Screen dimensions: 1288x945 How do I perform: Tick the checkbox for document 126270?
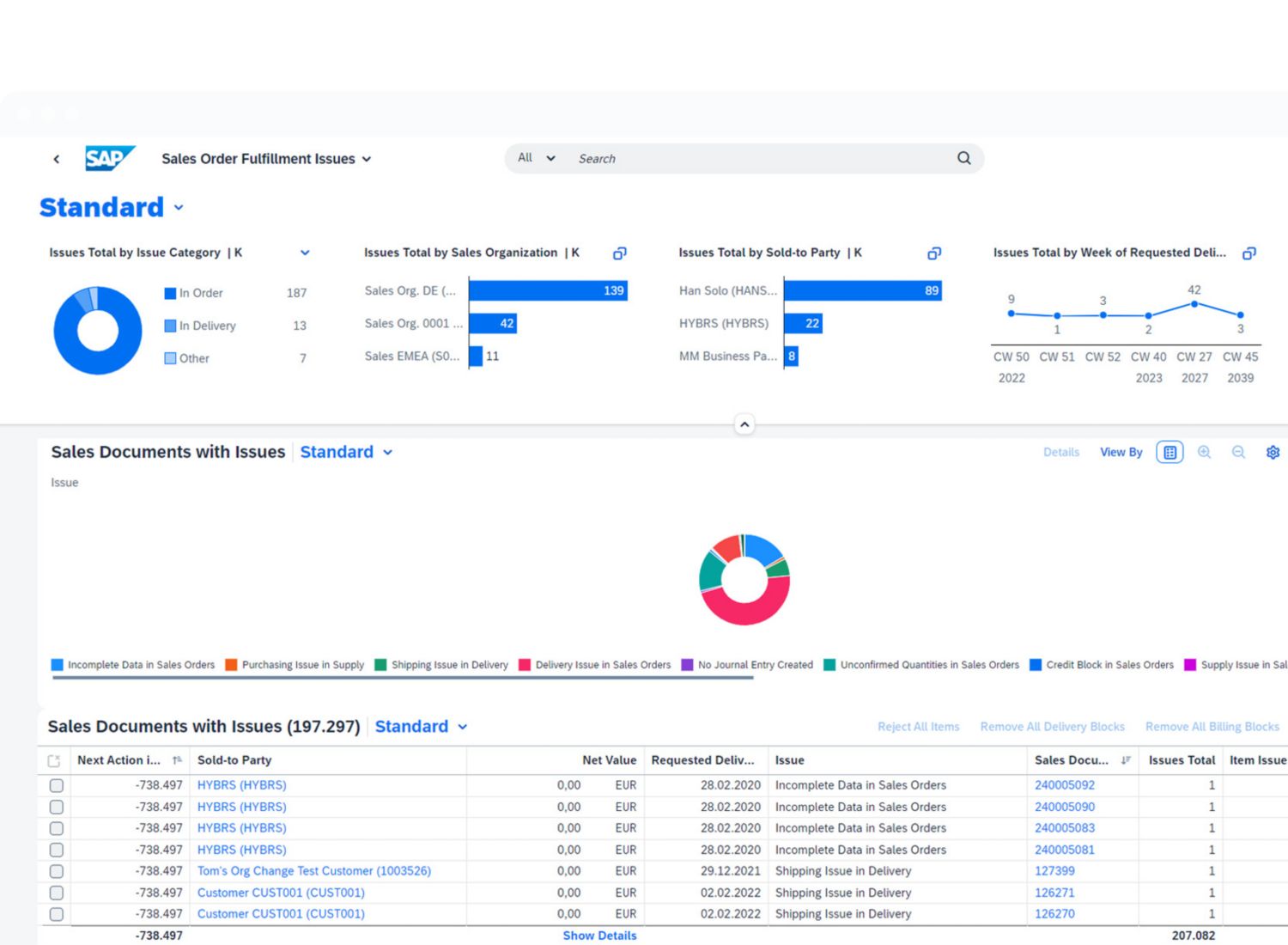coord(57,914)
